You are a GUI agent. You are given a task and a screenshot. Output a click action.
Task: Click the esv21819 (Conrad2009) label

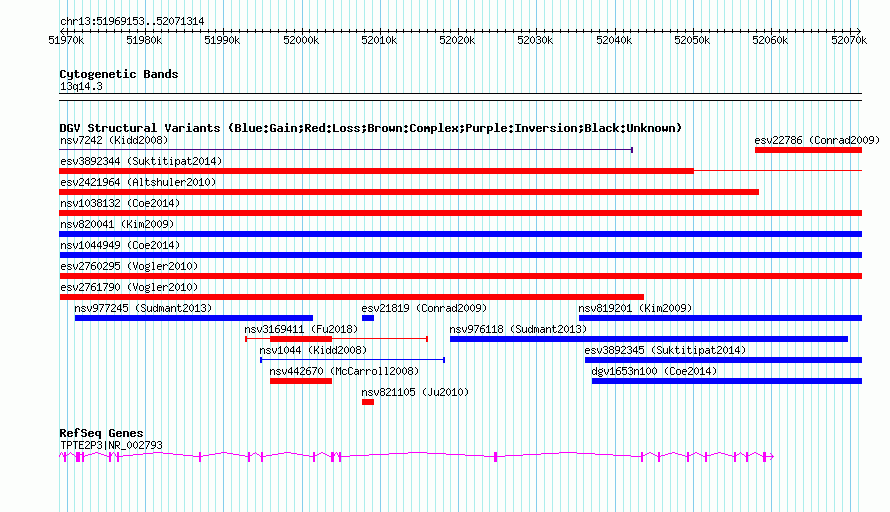pyautogui.click(x=424, y=308)
